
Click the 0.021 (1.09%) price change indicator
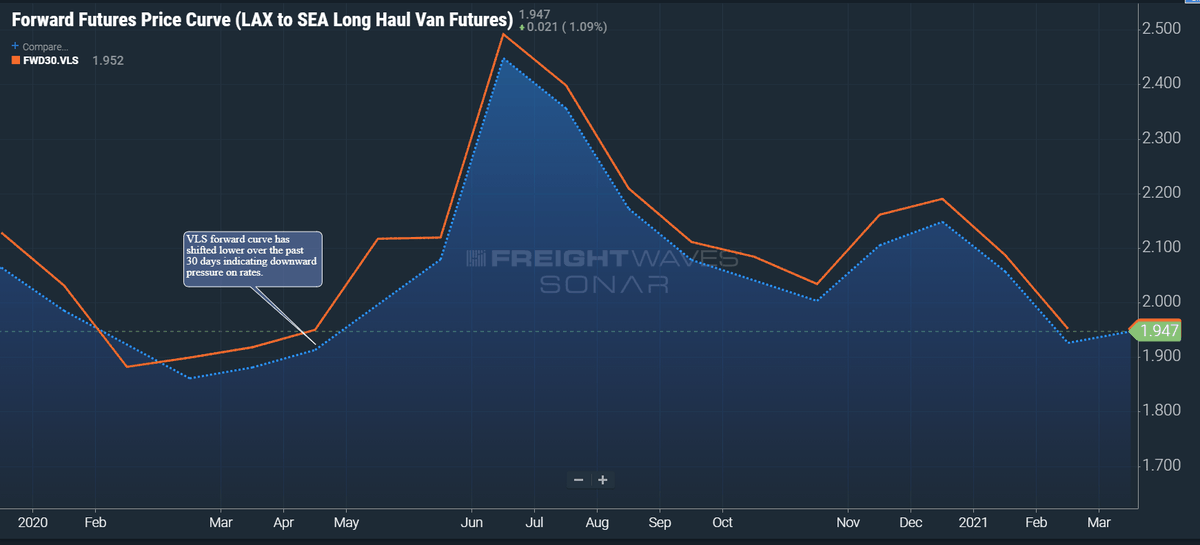(x=564, y=27)
